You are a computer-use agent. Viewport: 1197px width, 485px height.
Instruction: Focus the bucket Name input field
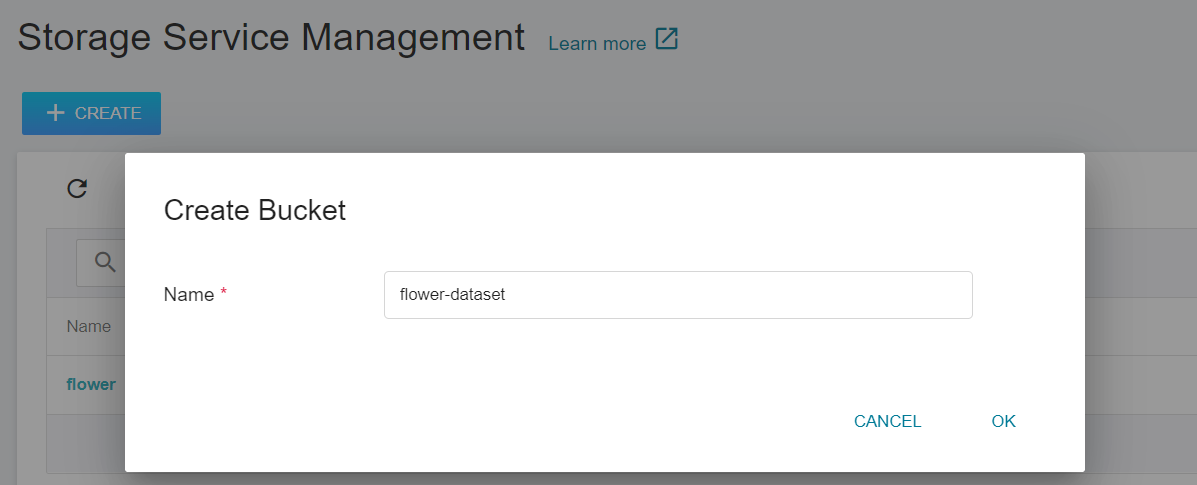tap(678, 295)
